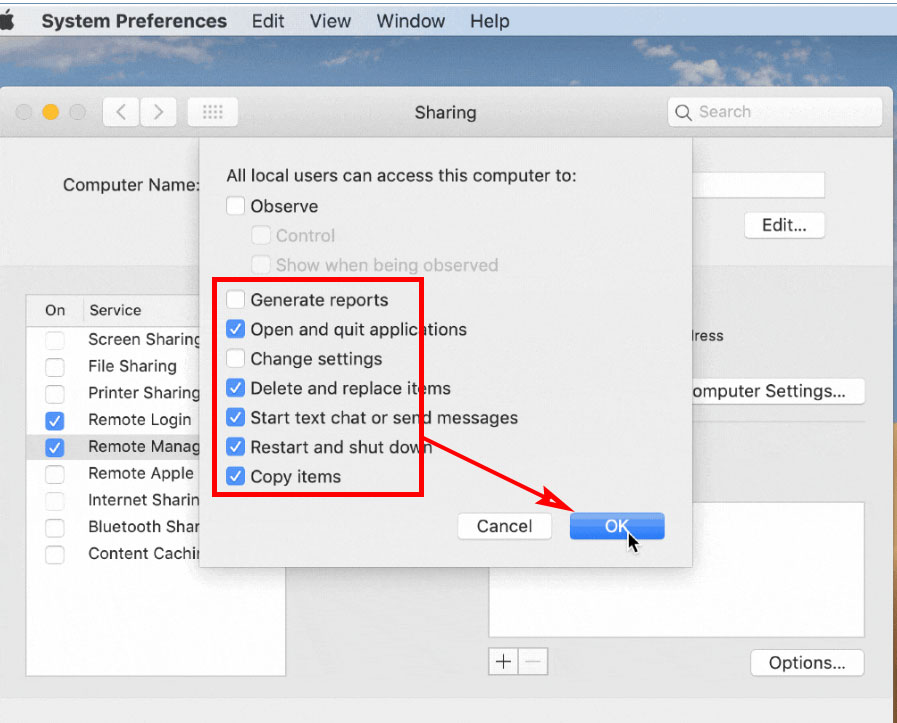Select the File Sharing service row
Viewport: 897px width, 723px height.
point(113,366)
